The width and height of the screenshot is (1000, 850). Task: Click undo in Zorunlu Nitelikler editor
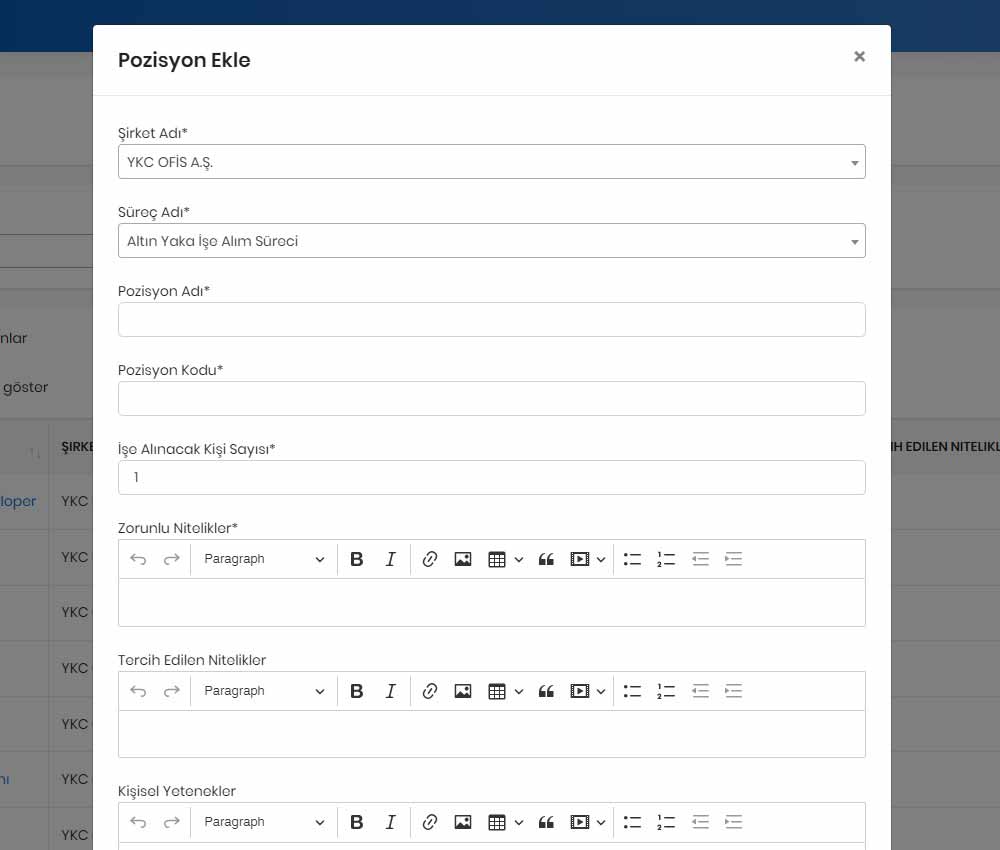(x=138, y=559)
